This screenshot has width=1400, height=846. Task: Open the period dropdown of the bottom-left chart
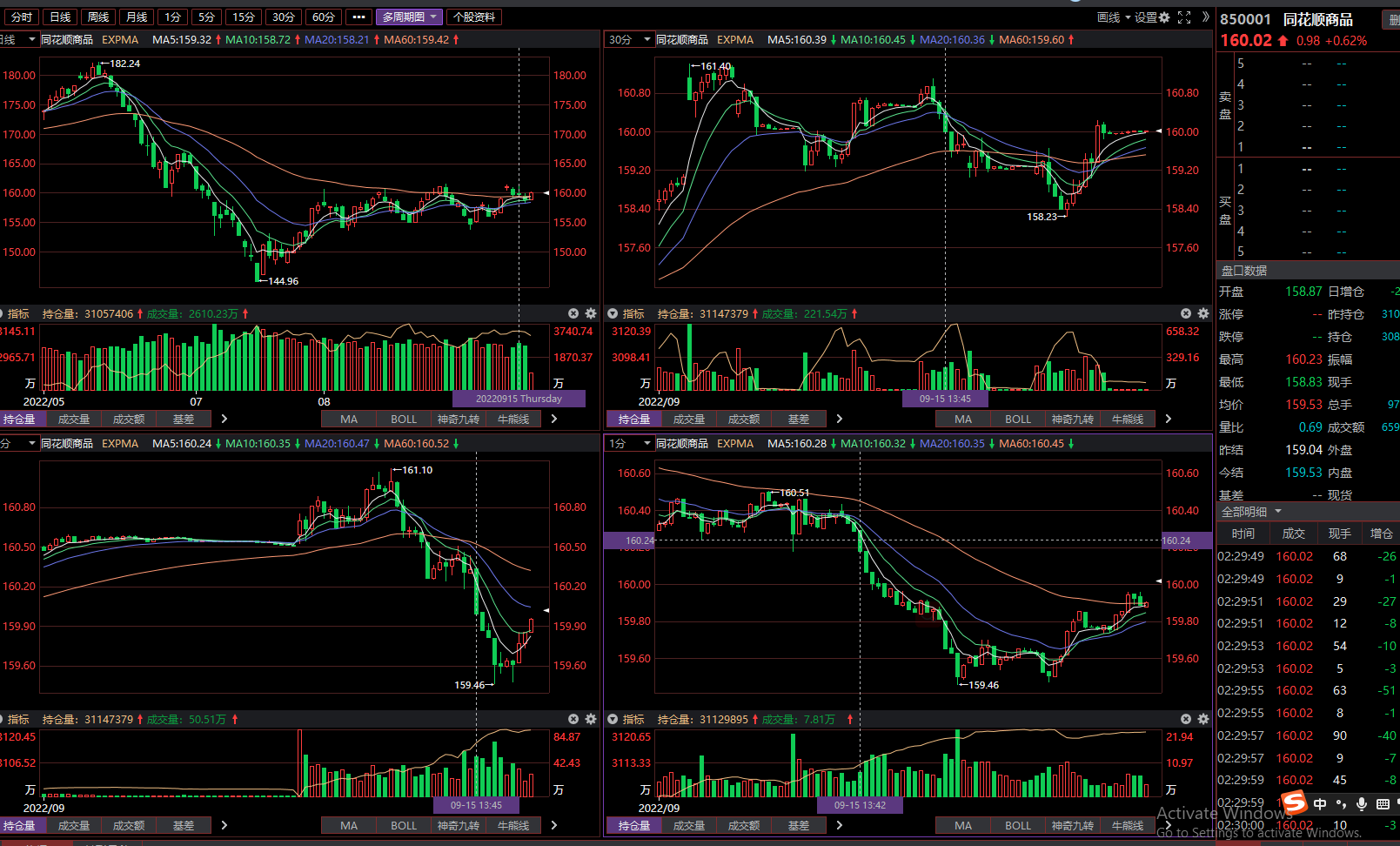pyautogui.click(x=19, y=444)
